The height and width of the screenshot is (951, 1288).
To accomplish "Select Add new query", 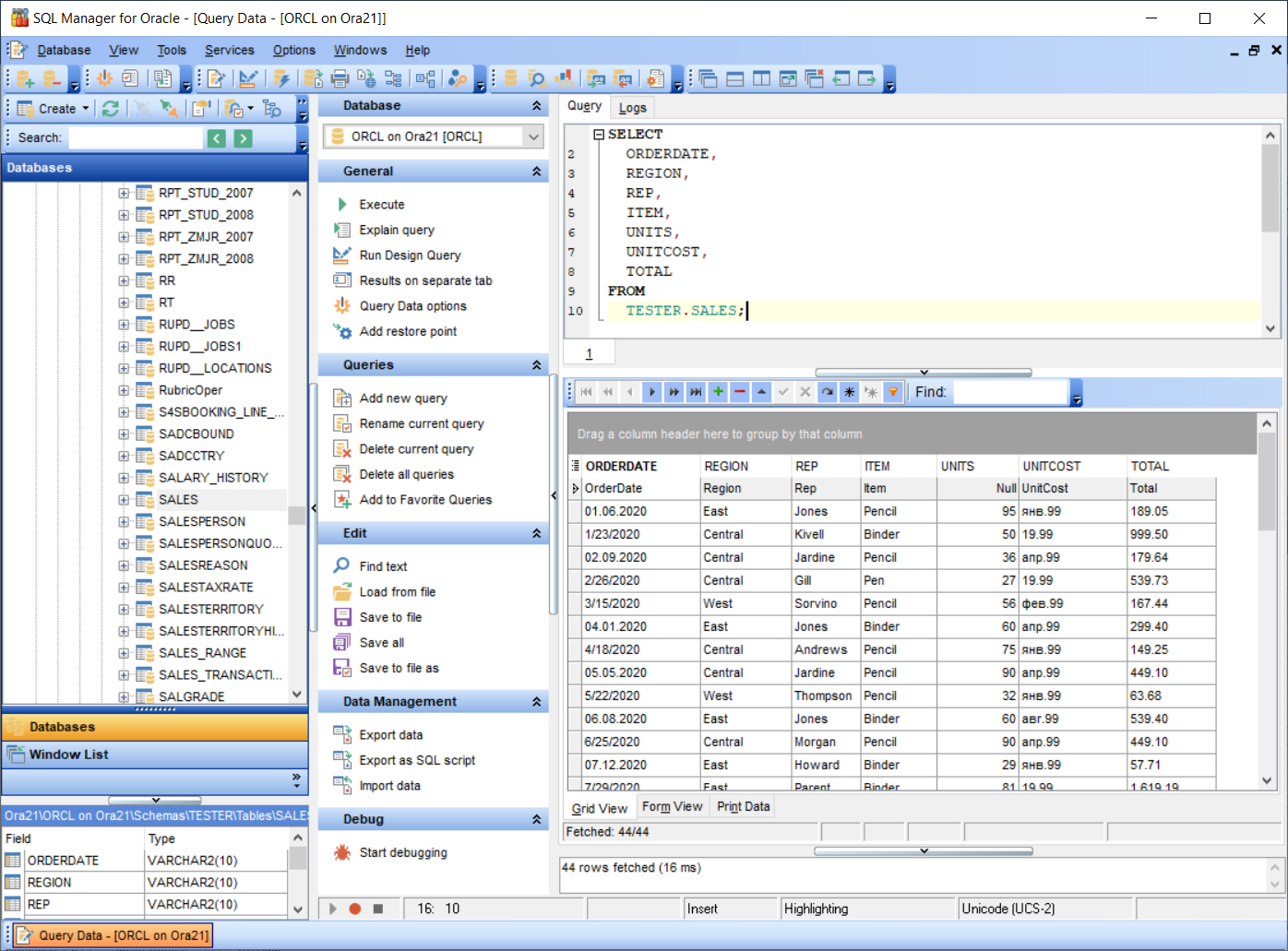I will click(x=403, y=398).
